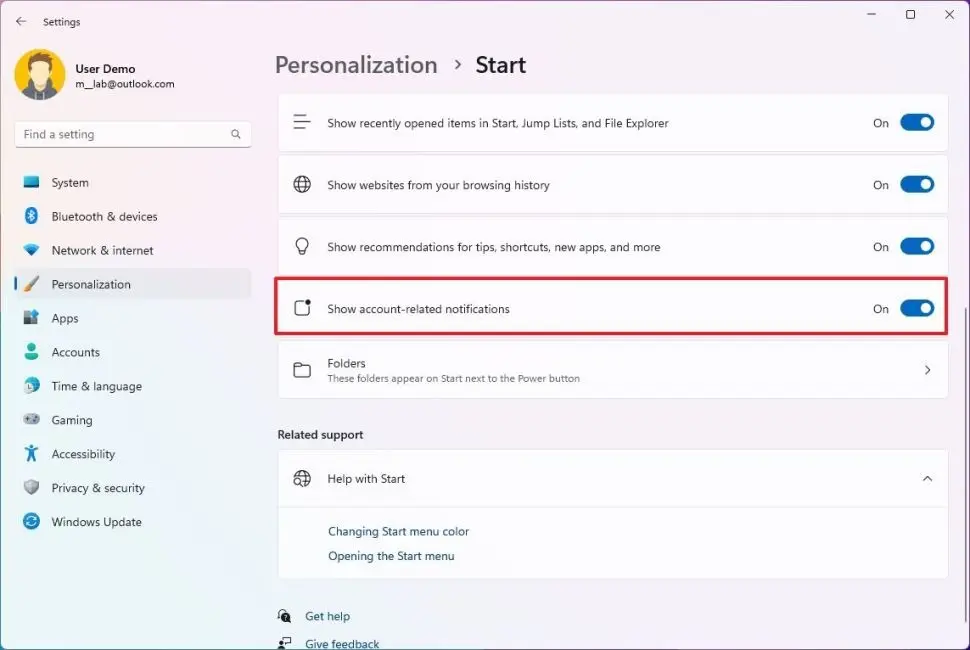Open Changing Start menu color link
Viewport: 970px width, 650px height.
pyautogui.click(x=398, y=531)
